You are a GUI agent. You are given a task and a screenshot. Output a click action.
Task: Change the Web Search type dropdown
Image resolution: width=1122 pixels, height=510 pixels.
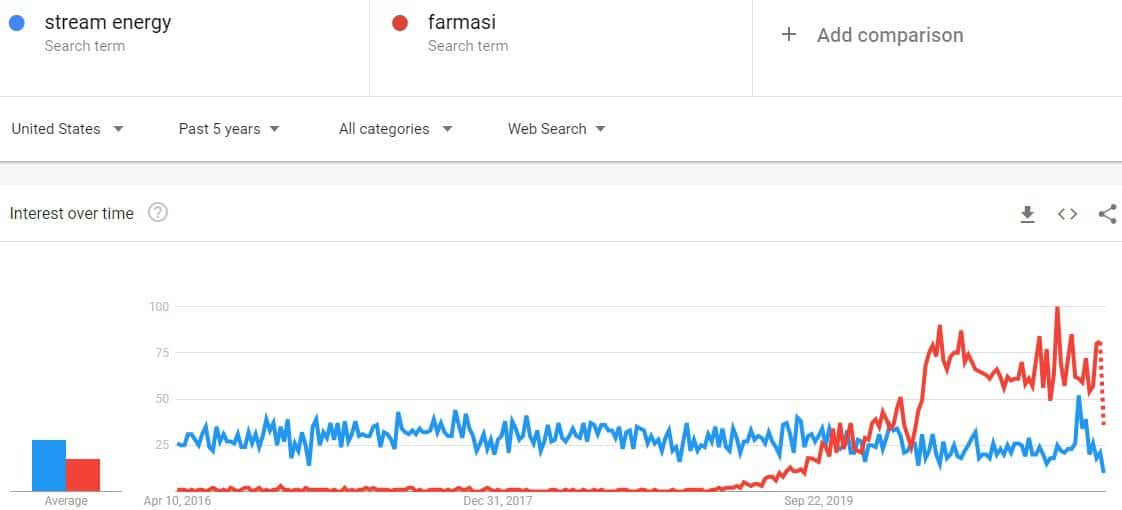point(557,129)
